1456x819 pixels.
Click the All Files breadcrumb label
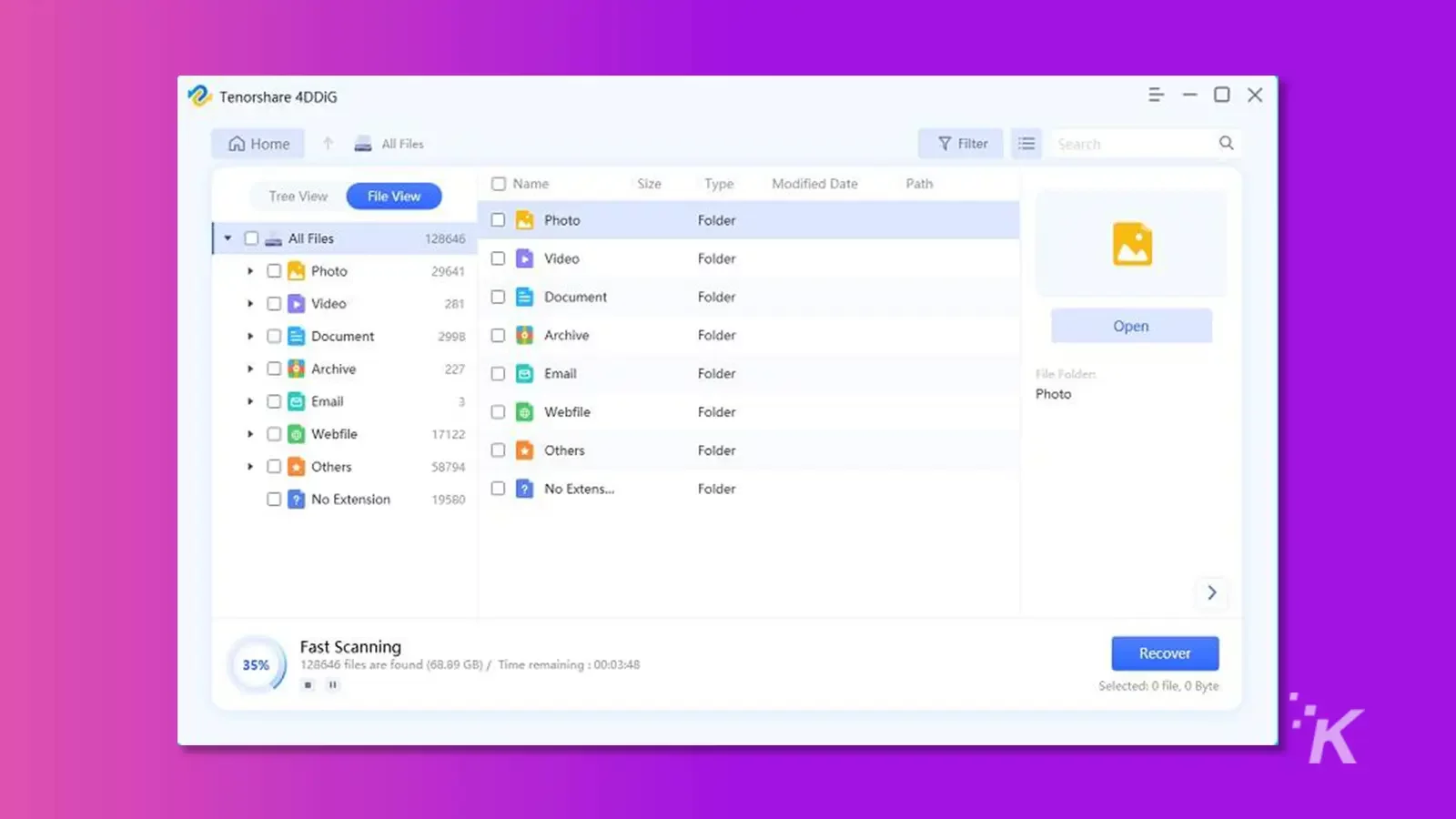coord(402,144)
